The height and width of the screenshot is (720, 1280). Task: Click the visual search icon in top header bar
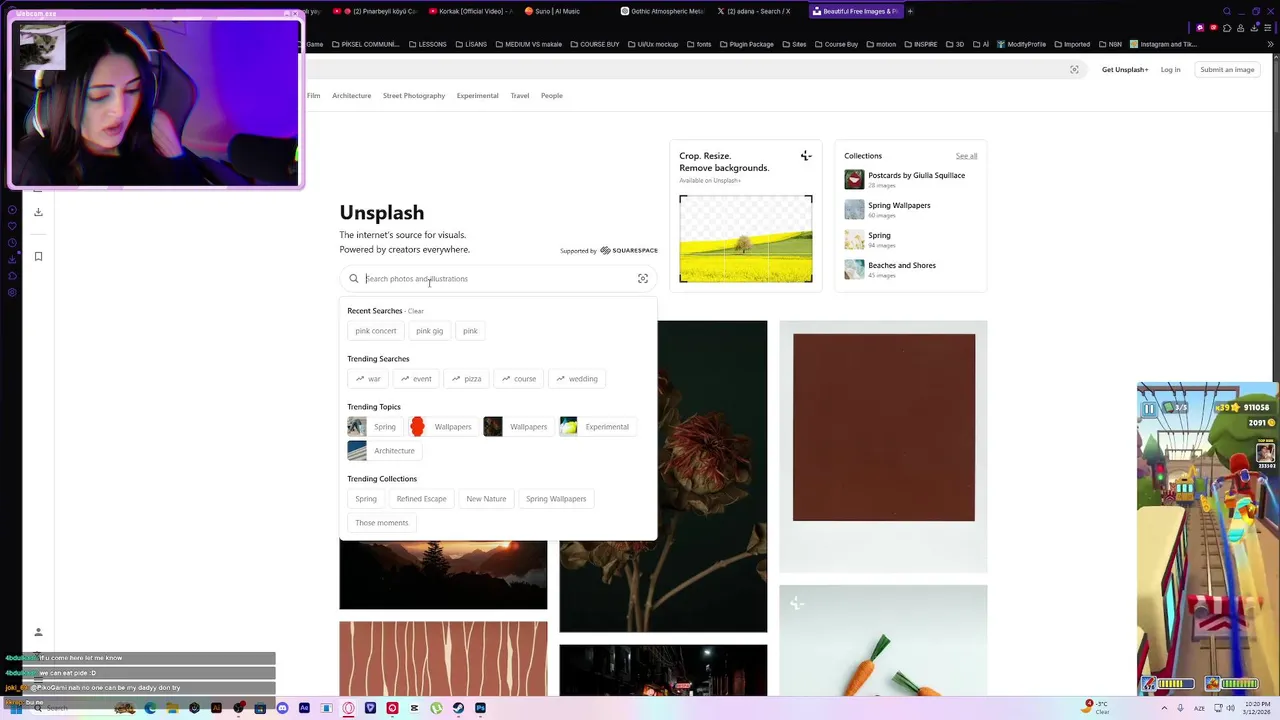[1074, 70]
